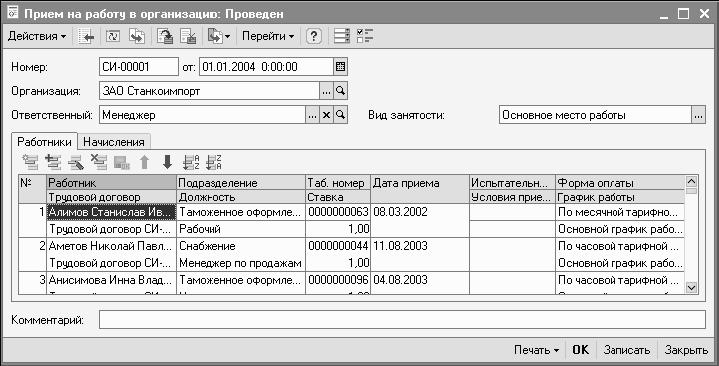Screen dimensions: 719x366
Task: Sort rows ascending A-Z
Action: tap(191, 162)
